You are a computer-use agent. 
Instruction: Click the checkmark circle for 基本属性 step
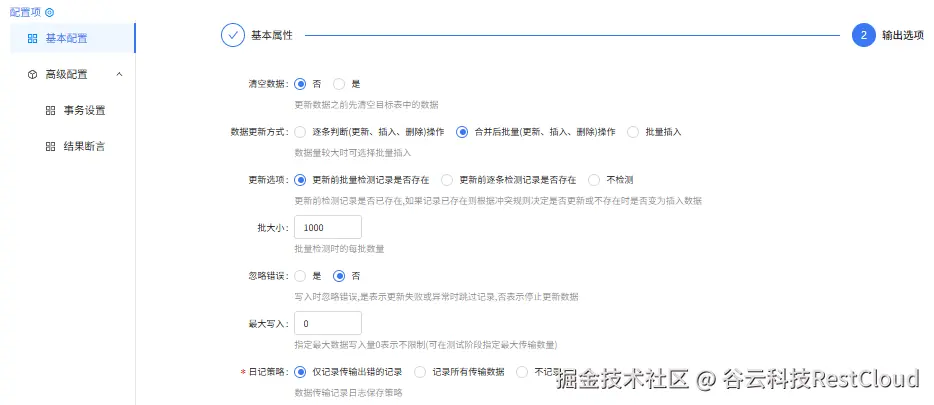click(233, 35)
